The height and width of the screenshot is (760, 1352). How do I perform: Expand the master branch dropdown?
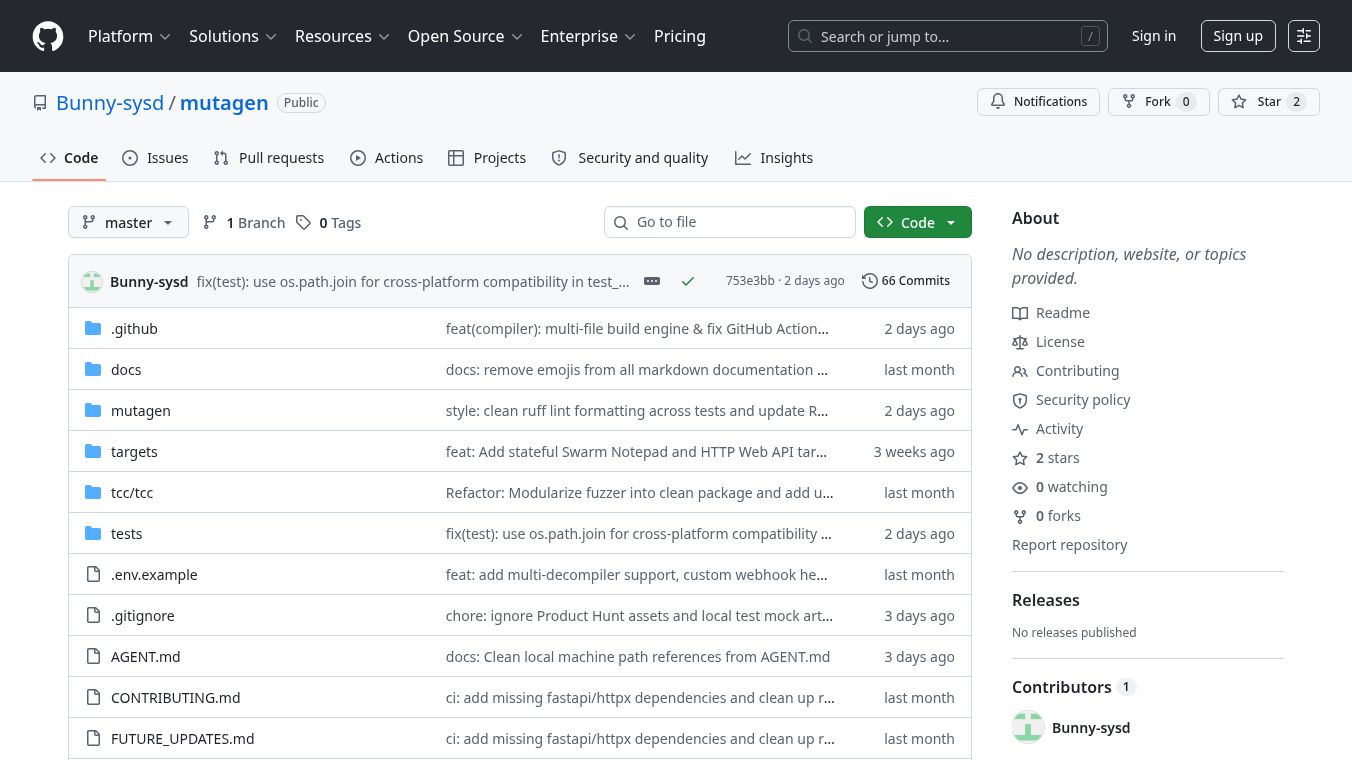128,222
